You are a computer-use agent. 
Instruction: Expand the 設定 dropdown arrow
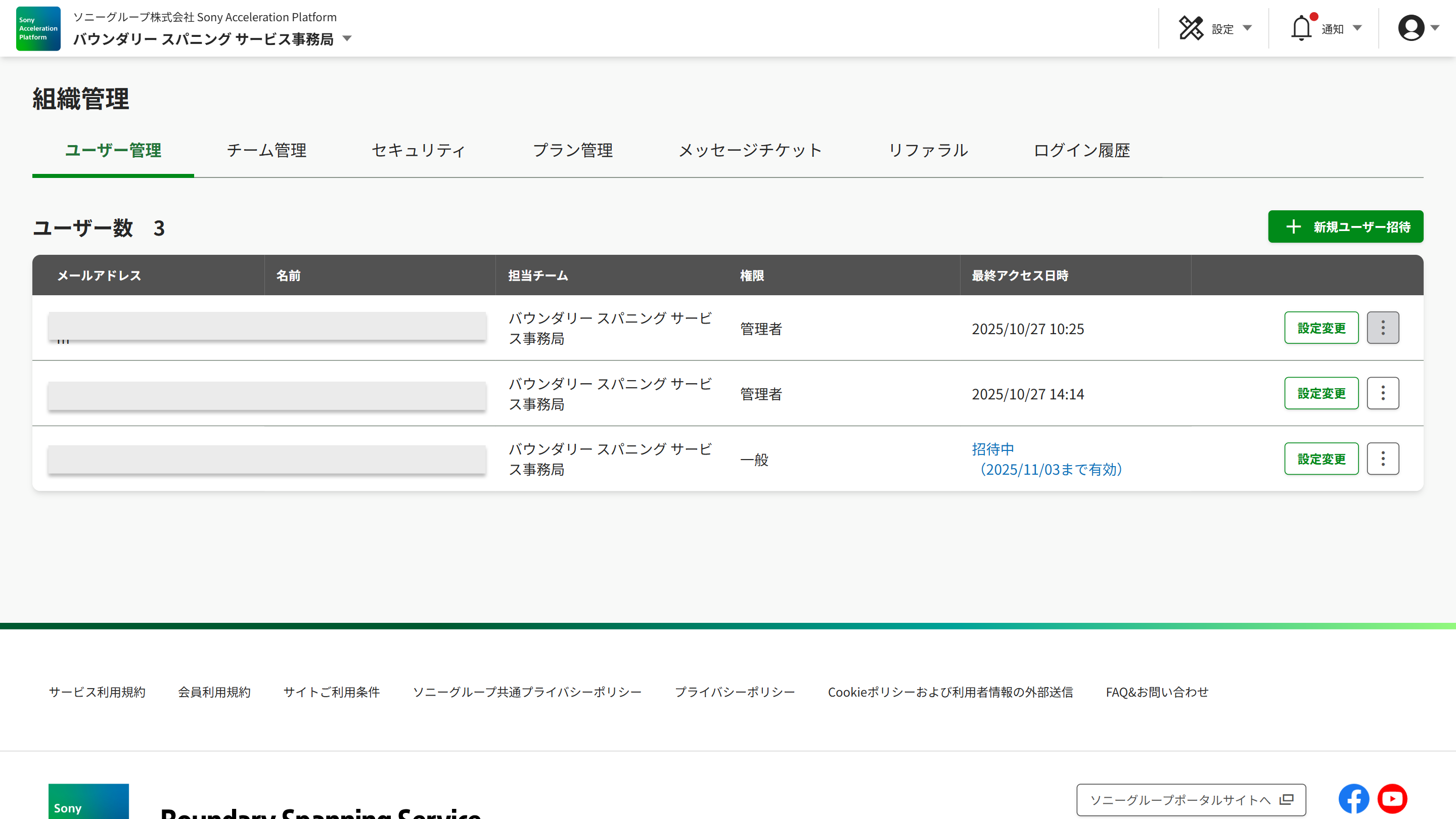pyautogui.click(x=1247, y=28)
